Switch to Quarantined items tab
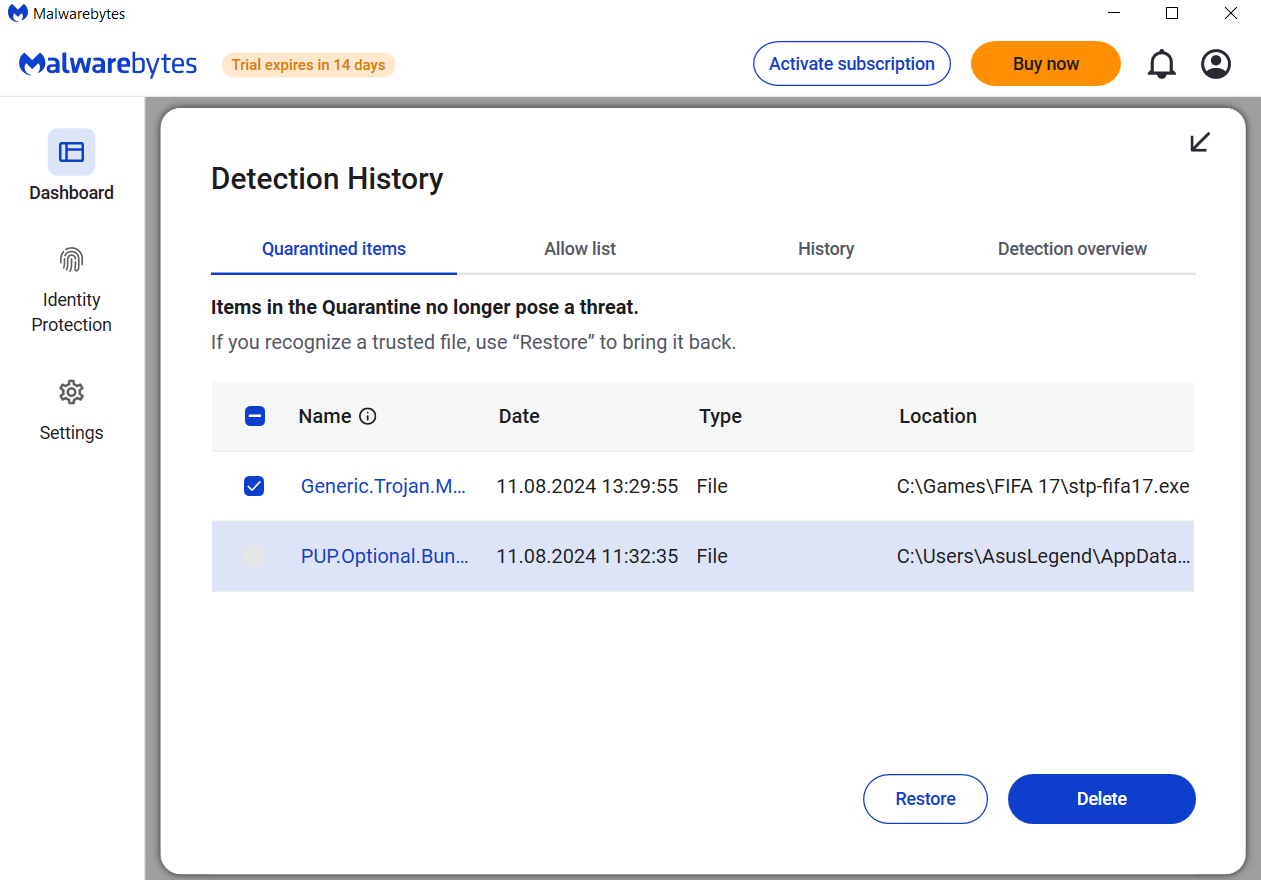 [334, 249]
